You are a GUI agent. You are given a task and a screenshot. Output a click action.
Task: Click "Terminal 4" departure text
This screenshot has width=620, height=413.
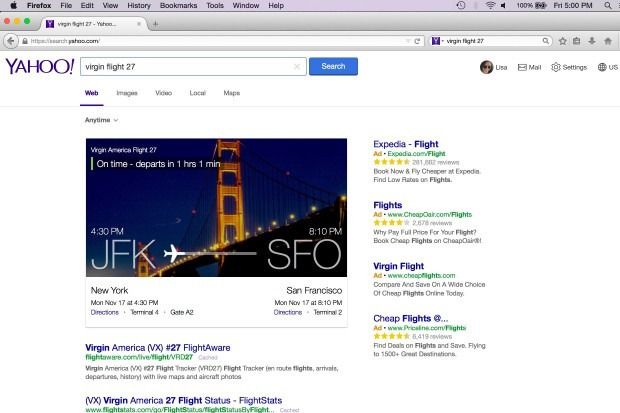click(x=145, y=312)
